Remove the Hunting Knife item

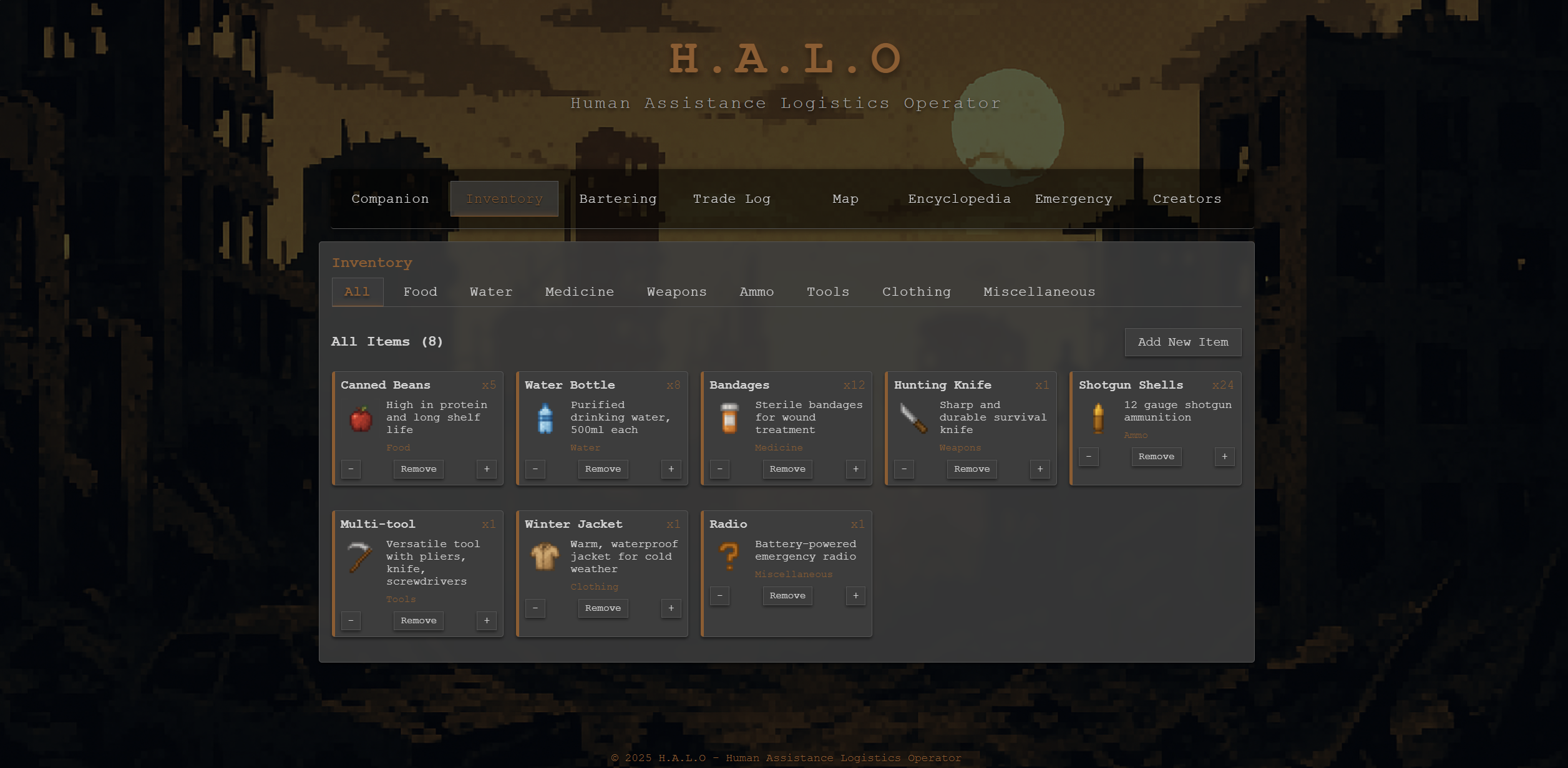(971, 469)
